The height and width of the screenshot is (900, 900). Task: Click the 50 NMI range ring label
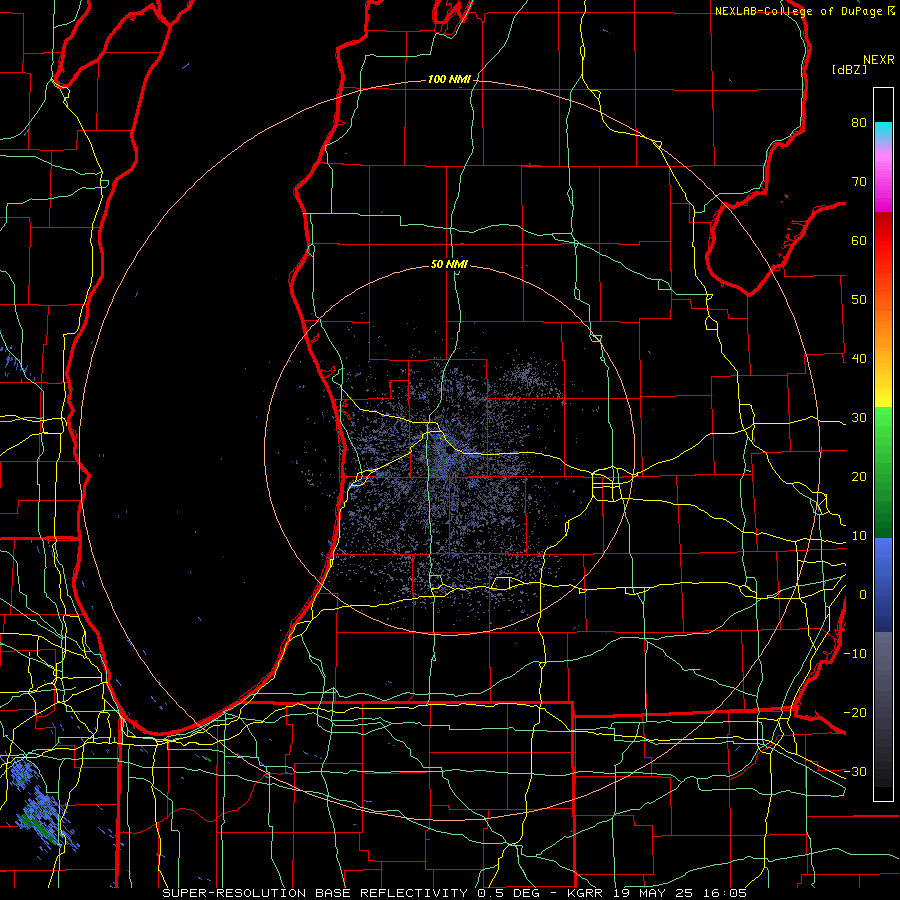click(x=449, y=264)
